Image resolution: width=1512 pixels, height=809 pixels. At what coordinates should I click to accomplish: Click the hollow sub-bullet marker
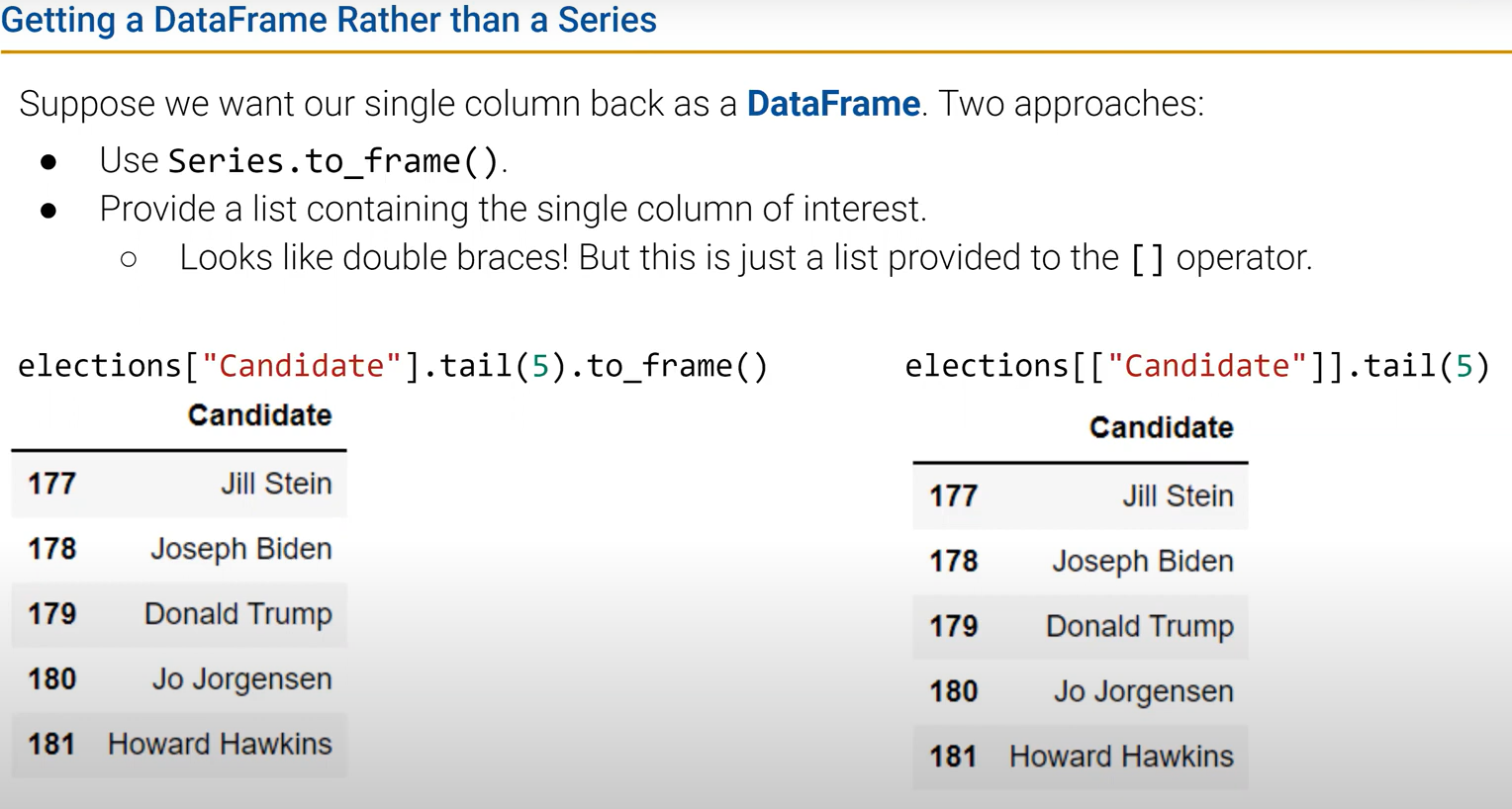(128, 259)
